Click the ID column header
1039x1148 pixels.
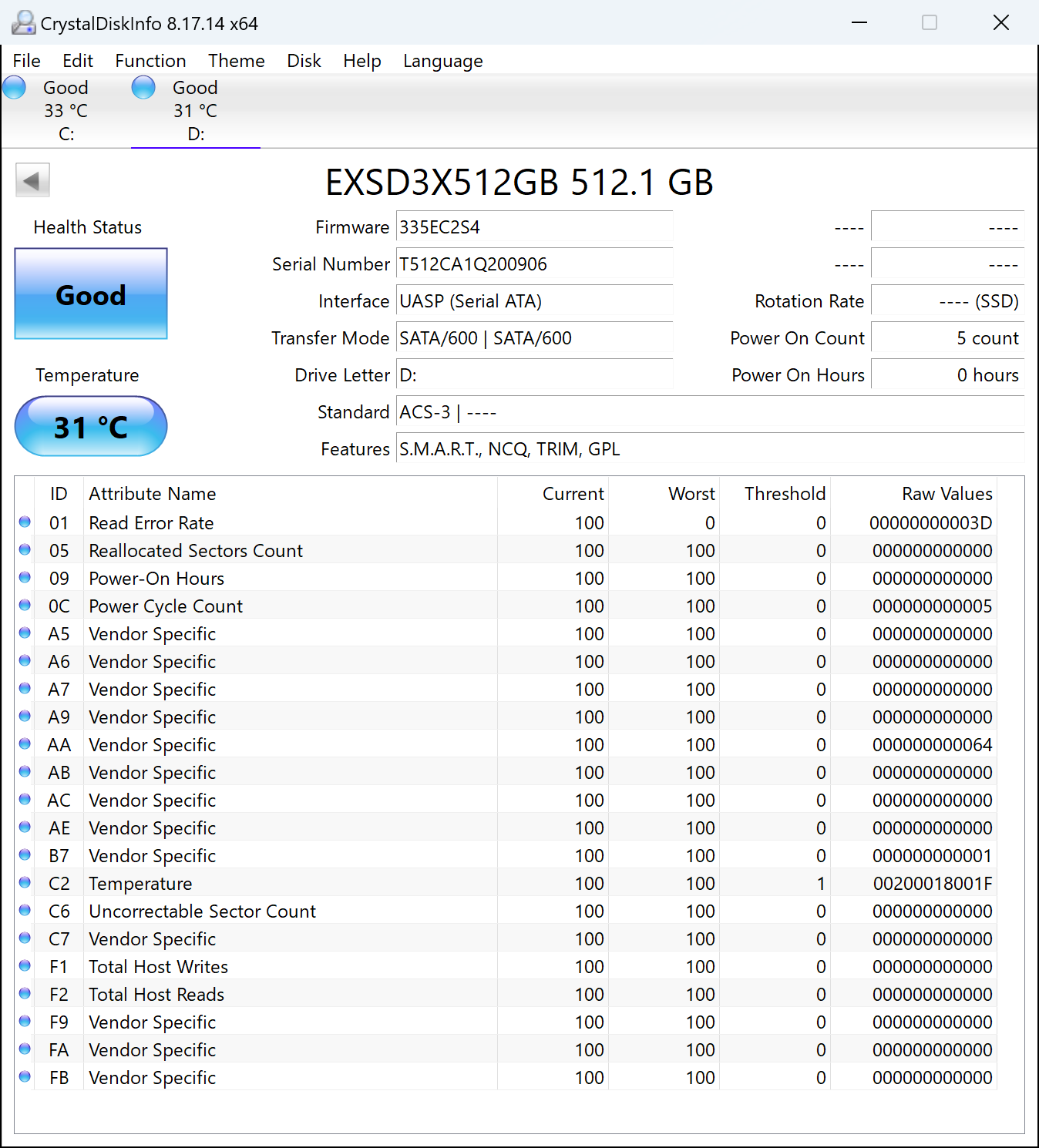(x=59, y=494)
